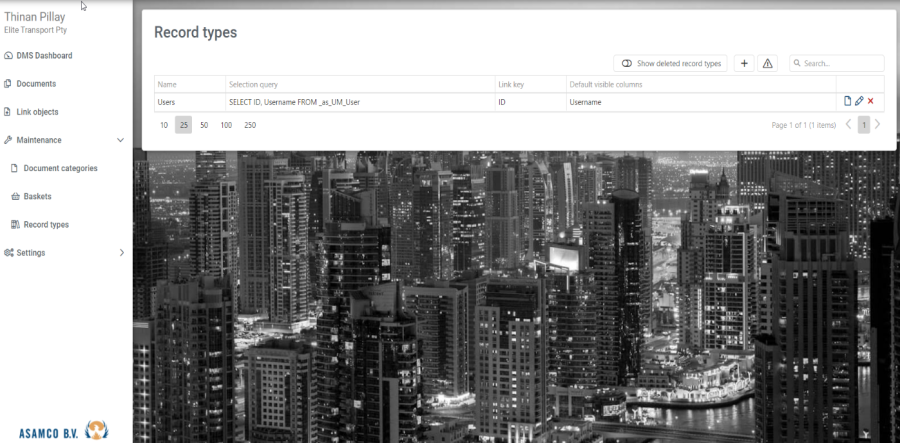
Task: Set page size to 250
Action: pyautogui.click(x=250, y=125)
